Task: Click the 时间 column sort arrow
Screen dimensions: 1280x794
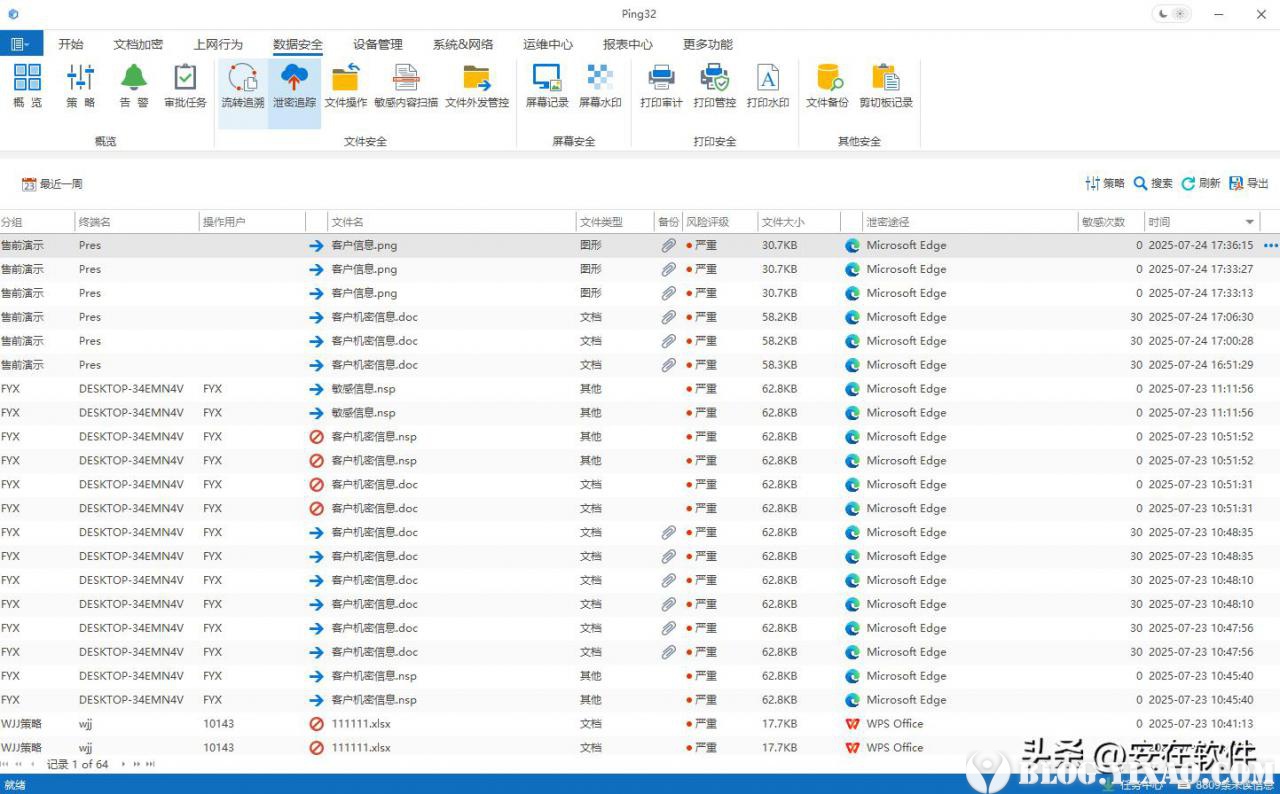Action: 1249,222
